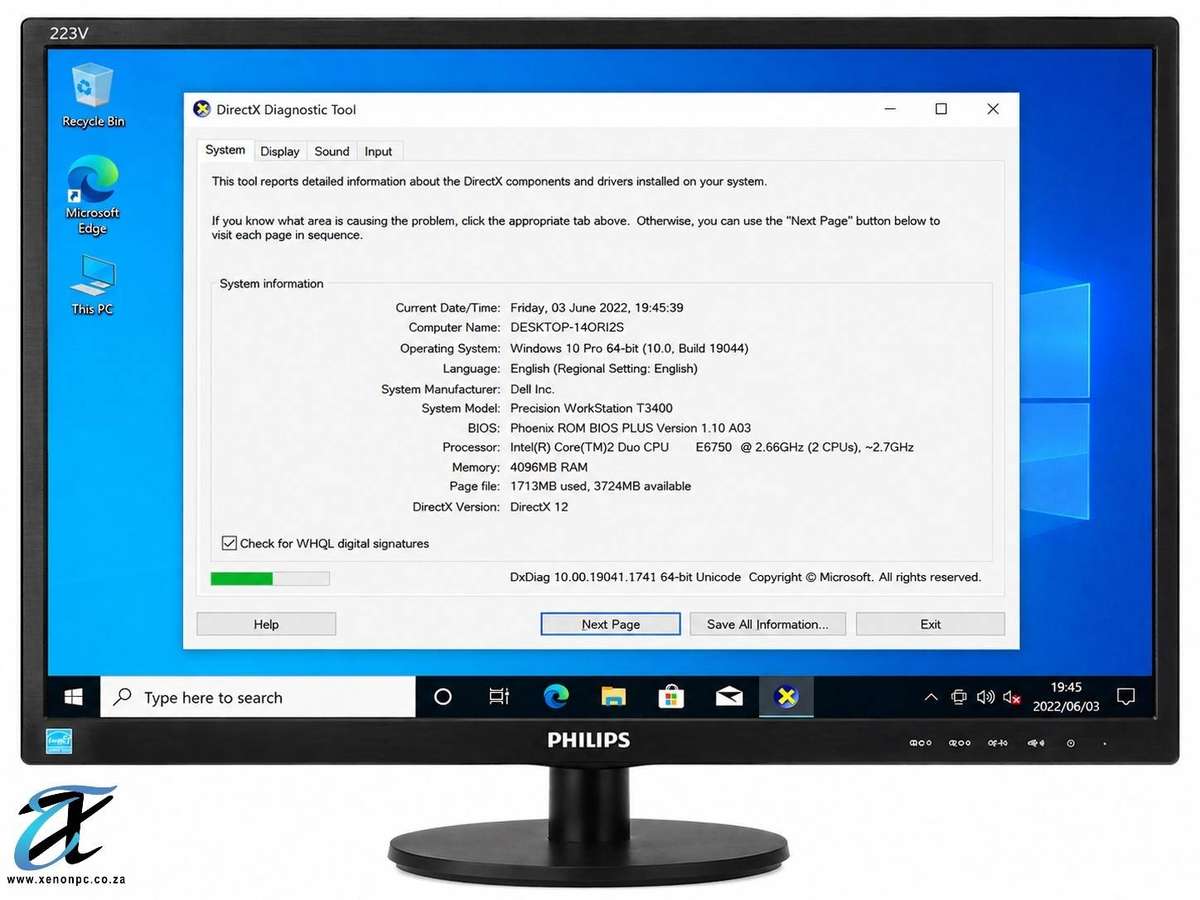1200x900 pixels.
Task: Click the Exit button
Action: 931,624
